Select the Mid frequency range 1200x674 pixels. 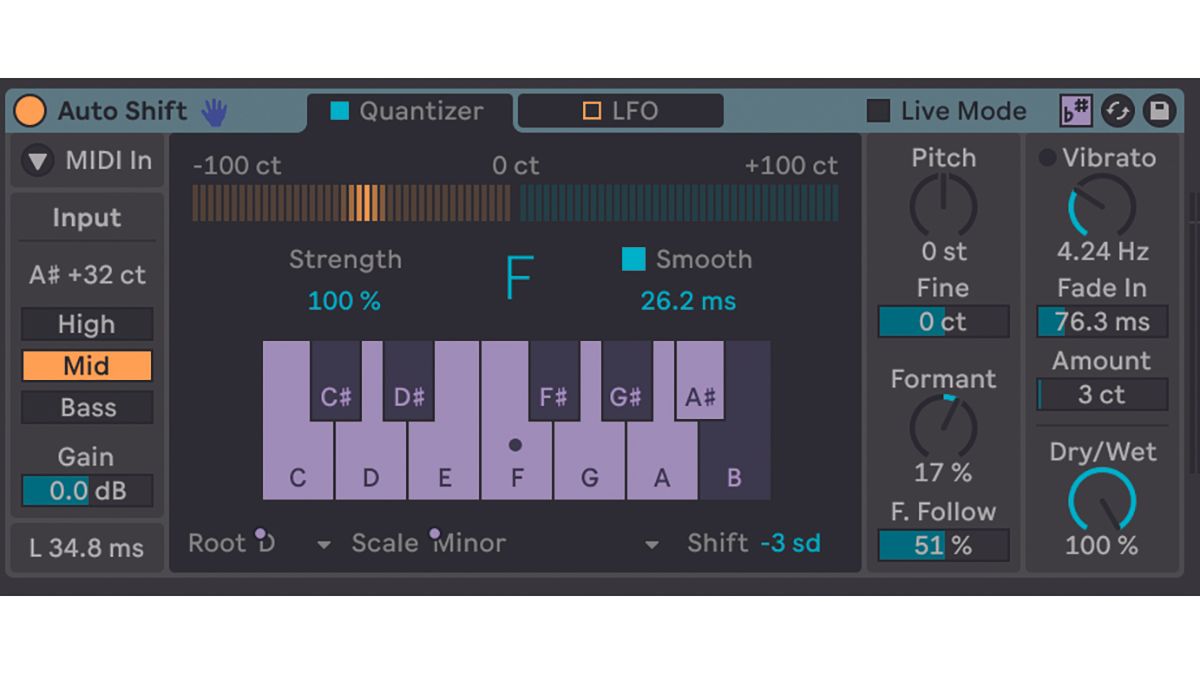(86, 366)
